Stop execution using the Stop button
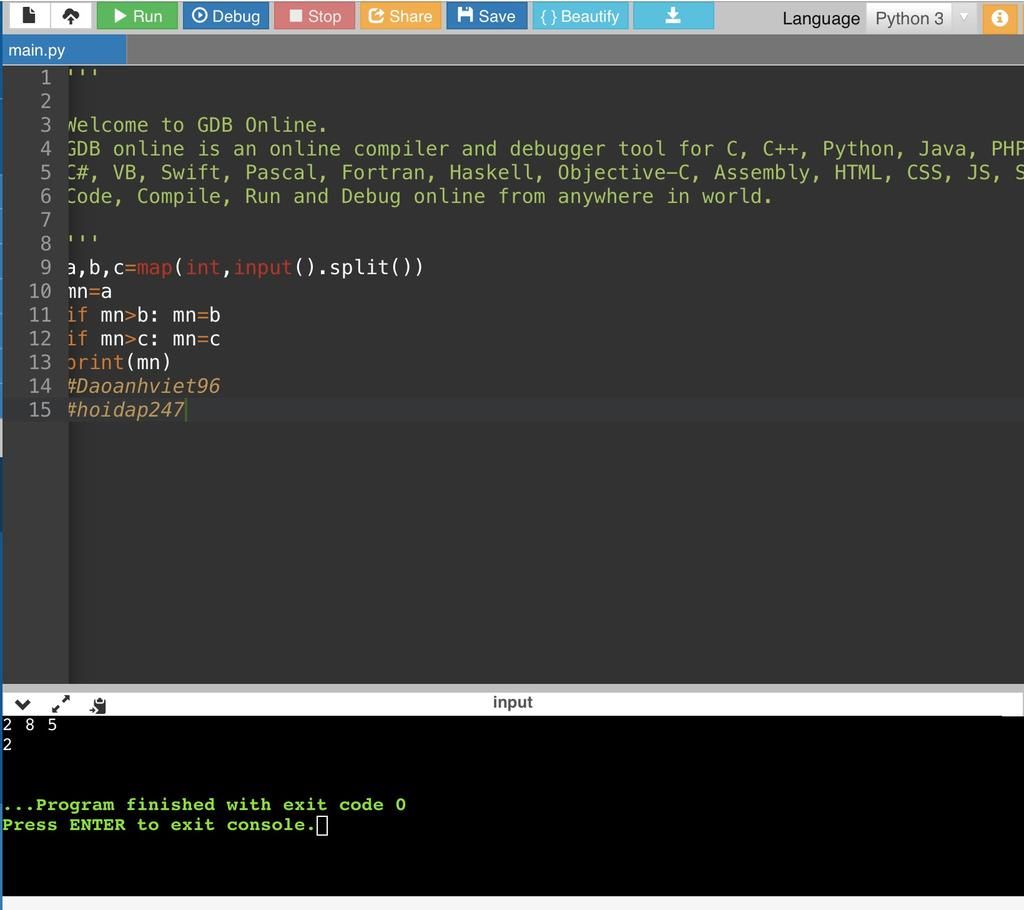1024x910 pixels. pos(315,16)
